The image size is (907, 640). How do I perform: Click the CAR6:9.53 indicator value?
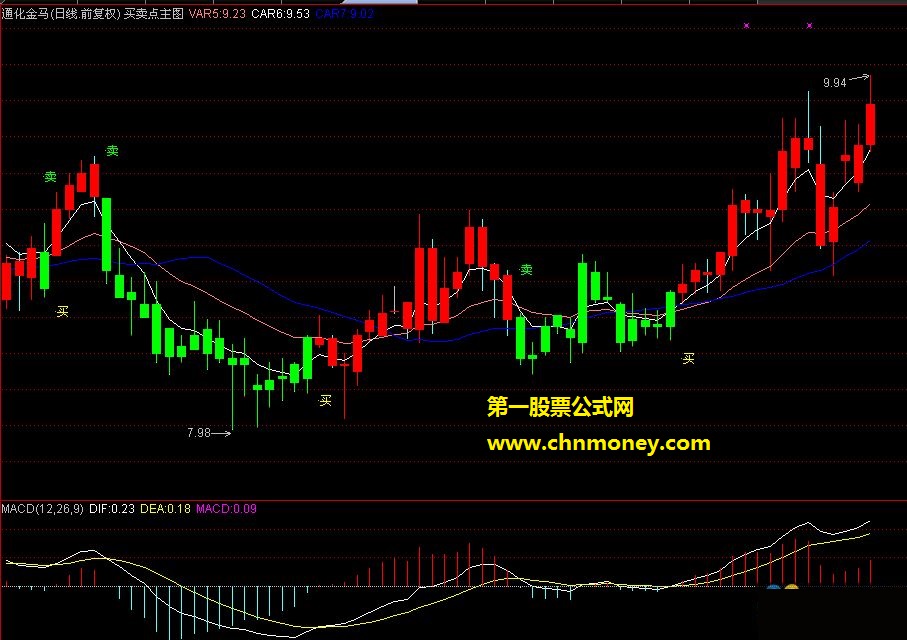(281, 13)
